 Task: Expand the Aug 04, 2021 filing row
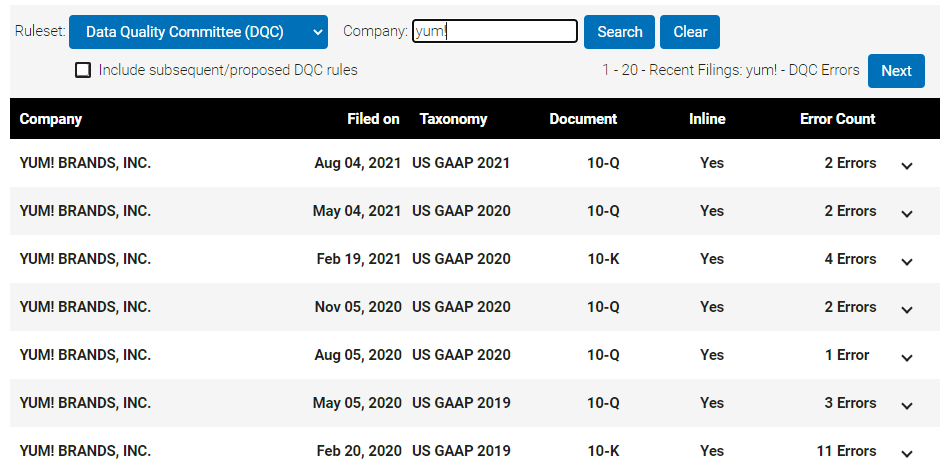pyautogui.click(x=907, y=165)
